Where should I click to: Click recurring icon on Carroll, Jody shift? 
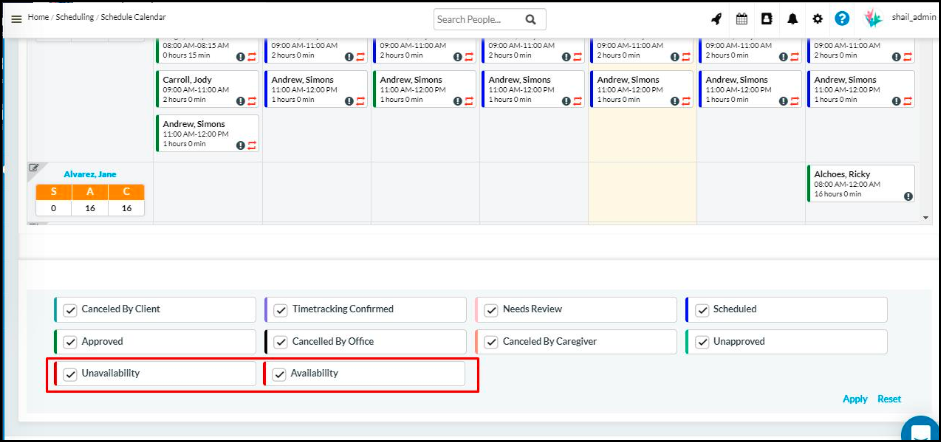(x=252, y=101)
